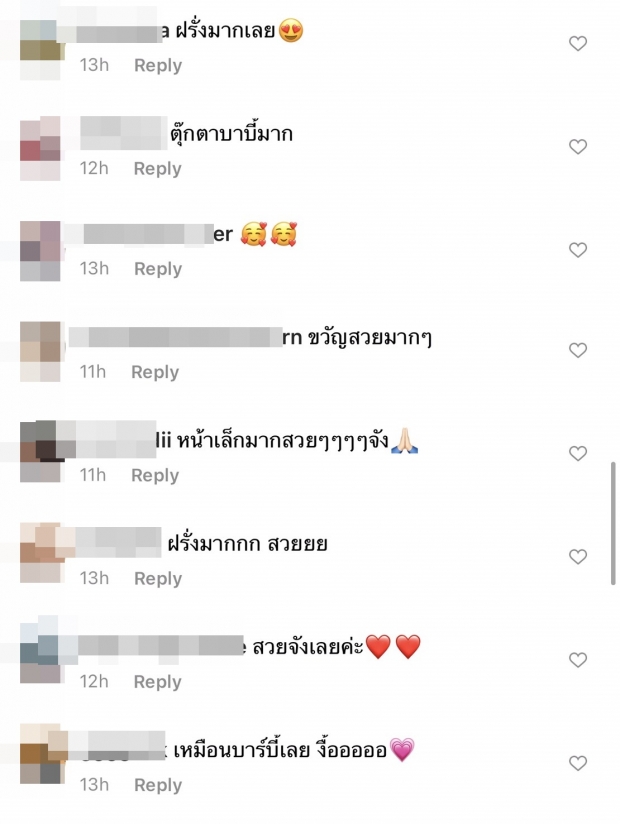Tap the heart beside ตุ๊กตาบาบี้มาก comment
The width and height of the screenshot is (620, 824).
tap(578, 146)
